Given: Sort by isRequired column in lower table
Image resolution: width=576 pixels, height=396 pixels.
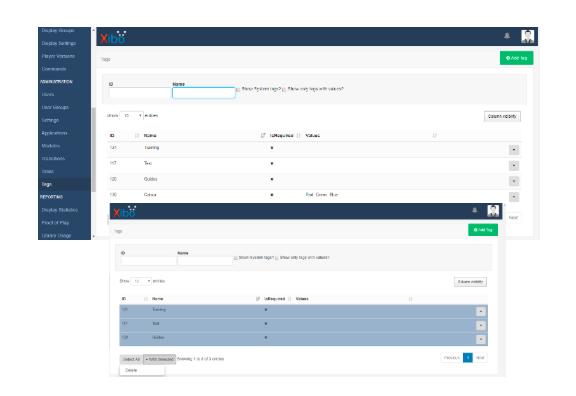Looking at the screenshot, I should pyautogui.click(x=278, y=299).
